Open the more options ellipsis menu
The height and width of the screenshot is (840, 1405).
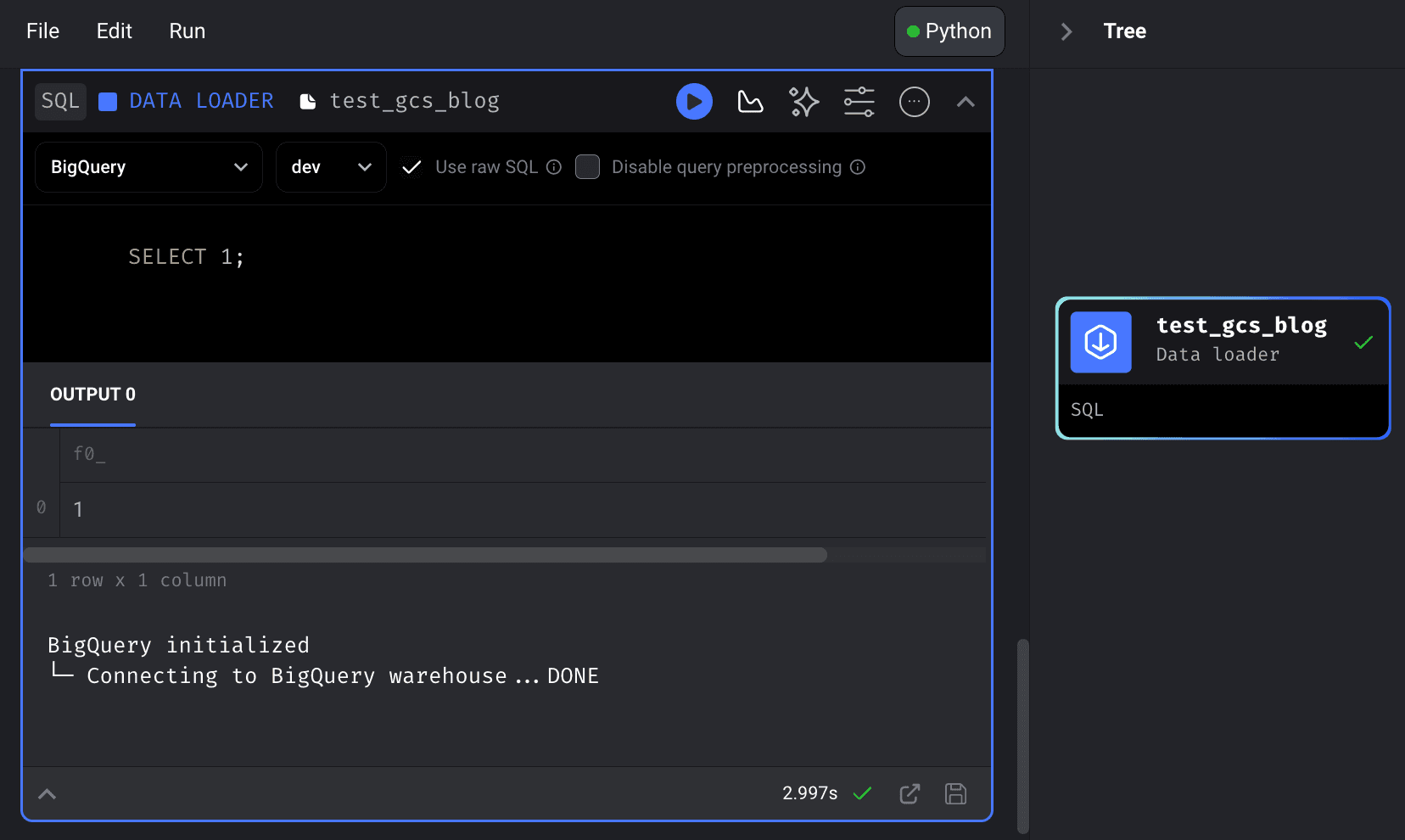[x=914, y=102]
